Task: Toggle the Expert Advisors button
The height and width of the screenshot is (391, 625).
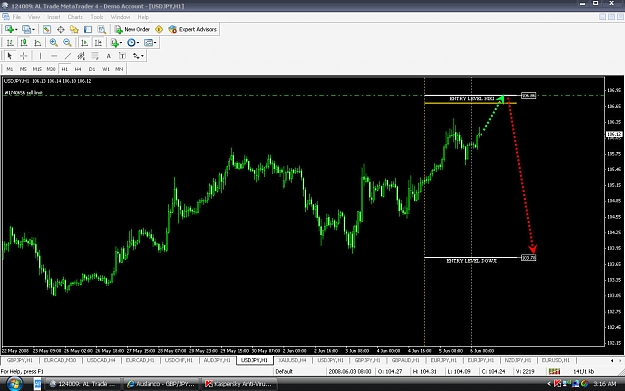Action: coord(193,29)
